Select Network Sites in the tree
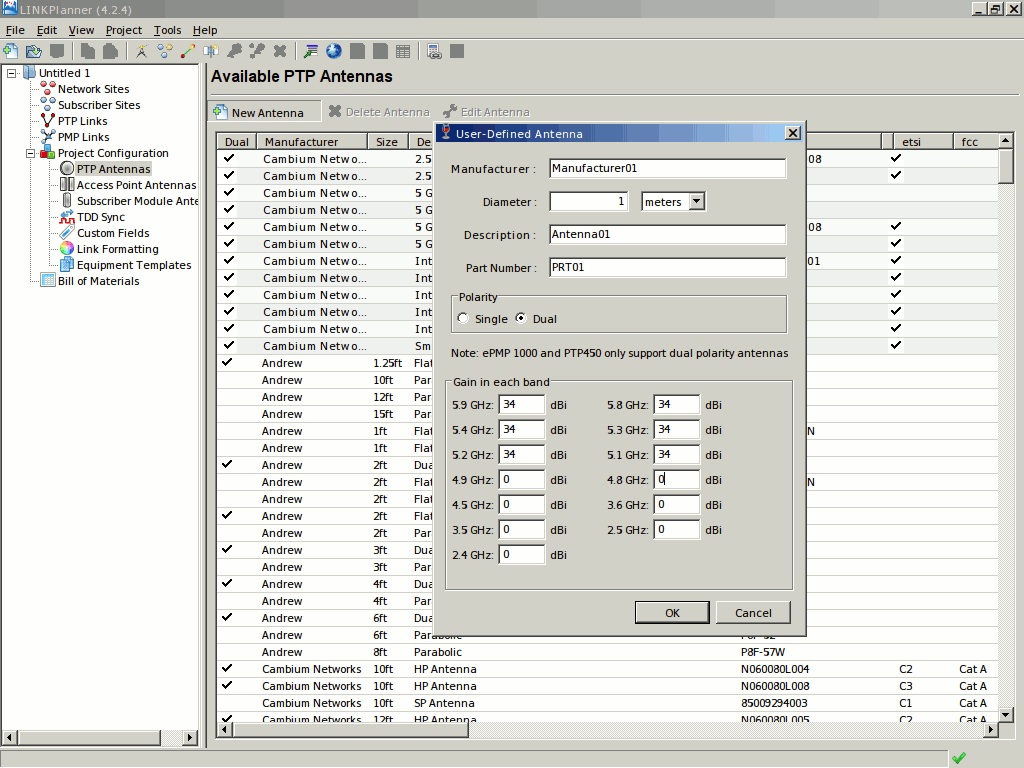 coord(93,89)
